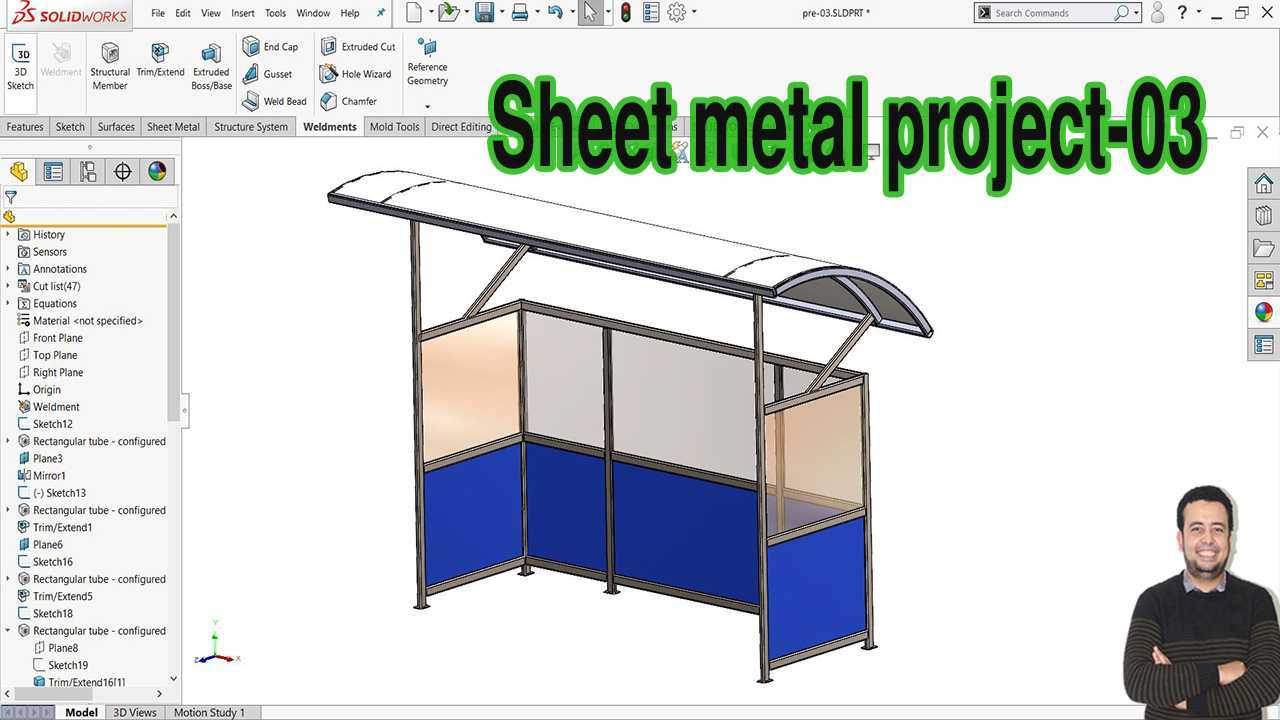This screenshot has height=720, width=1280.
Task: Open the Search Commands dropdown arrow
Action: pos(1137,13)
